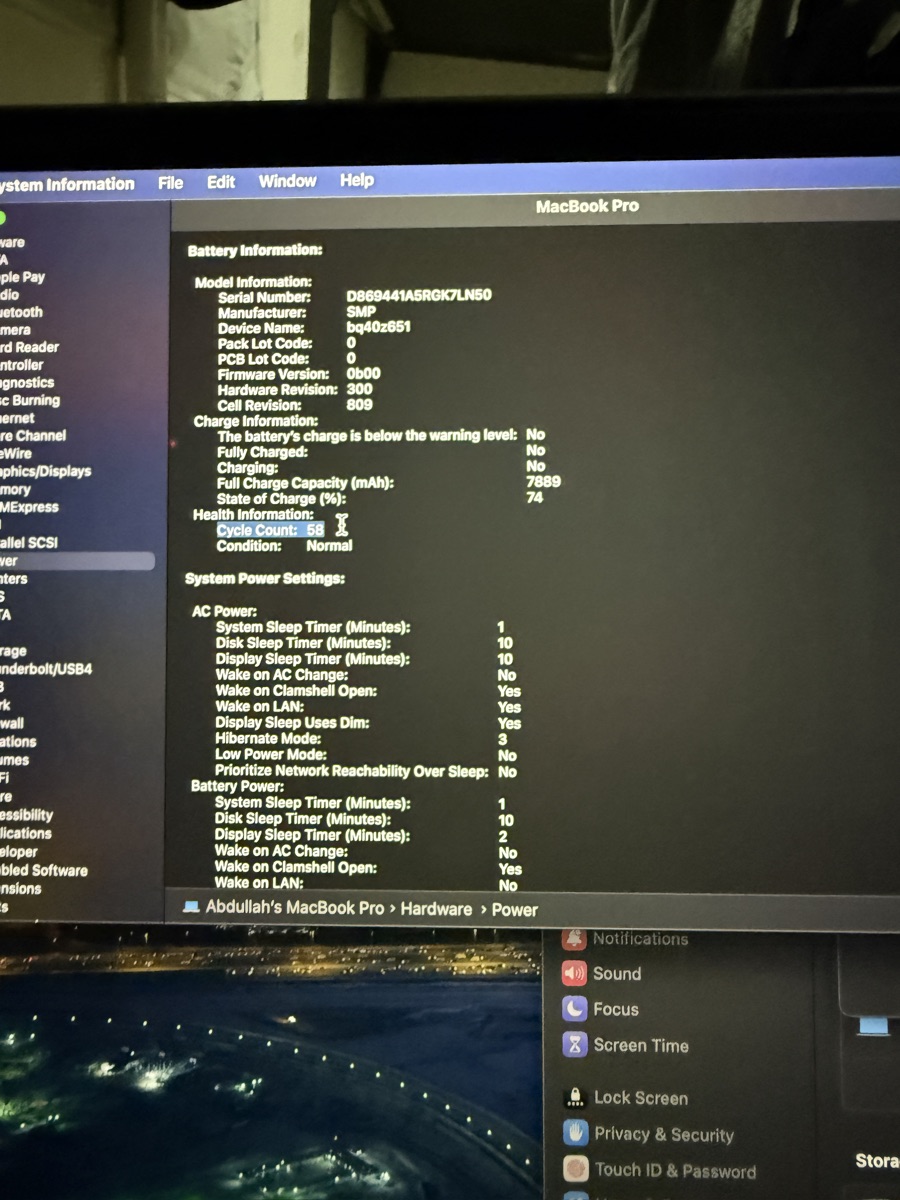Click Prioritize Network Reachability Over Sleep row
Screen dimensions: 900x1200
coord(366,771)
